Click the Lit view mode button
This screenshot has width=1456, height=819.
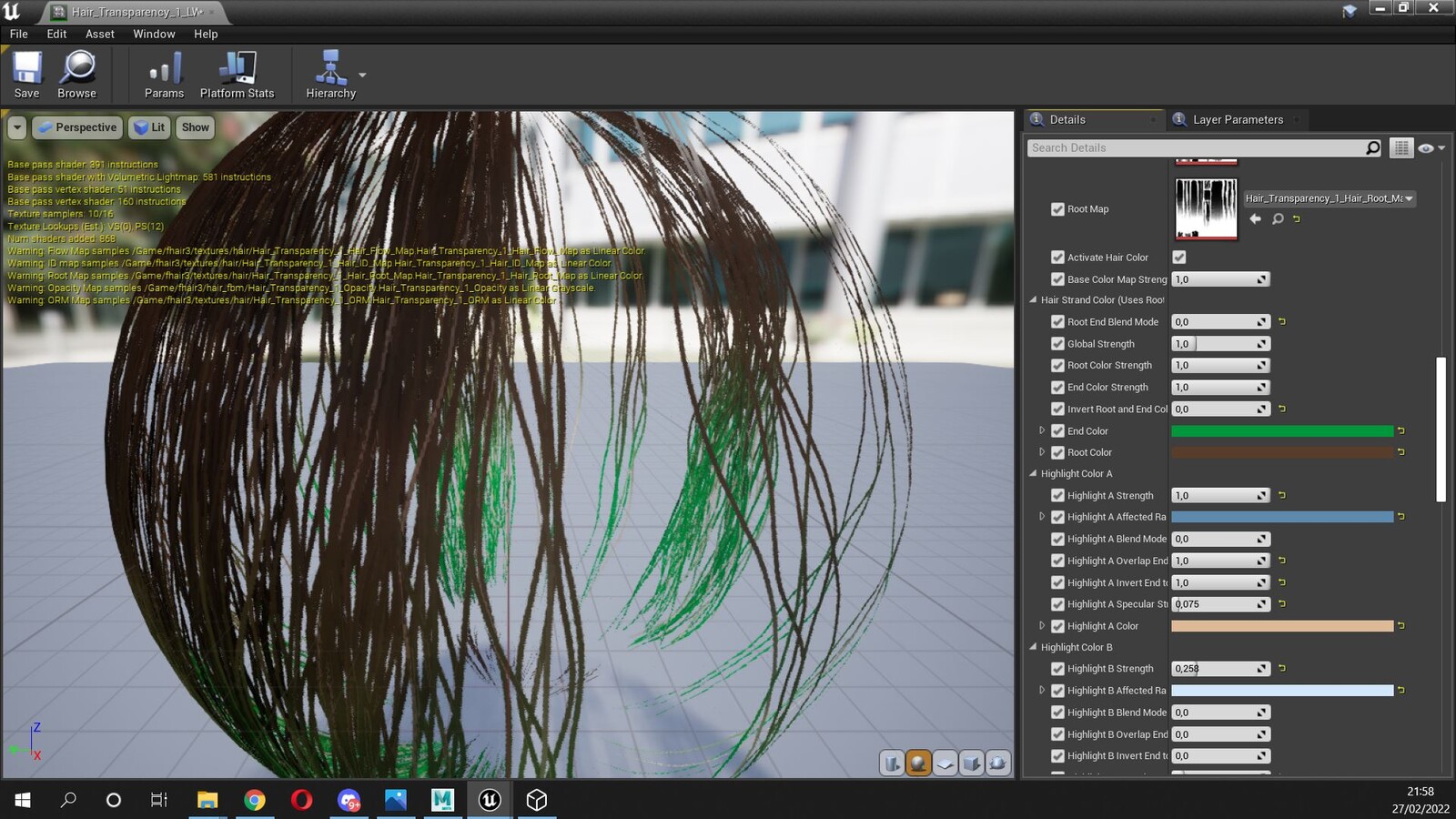149,127
